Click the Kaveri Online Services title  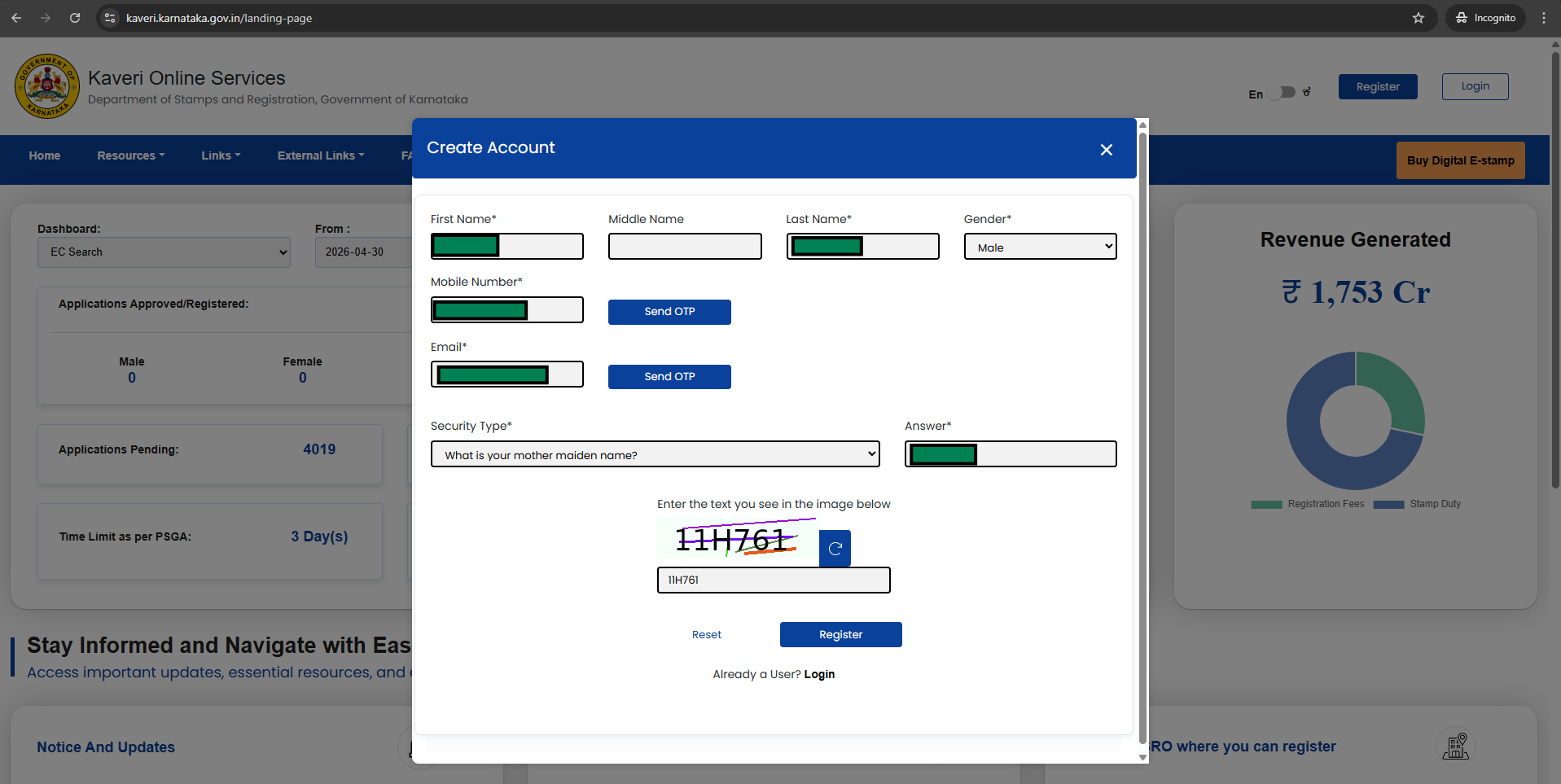[186, 78]
